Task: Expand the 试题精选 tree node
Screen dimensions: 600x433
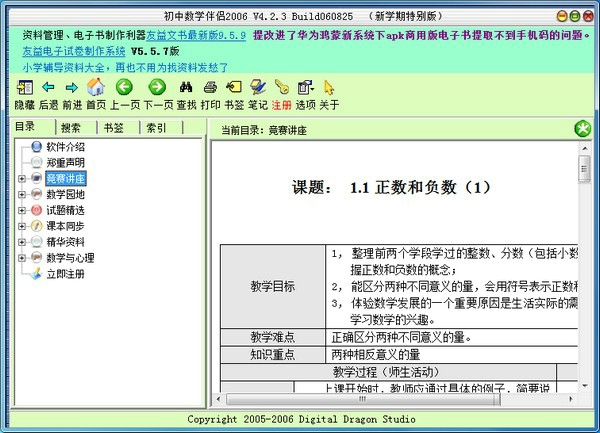Action: click(22, 211)
